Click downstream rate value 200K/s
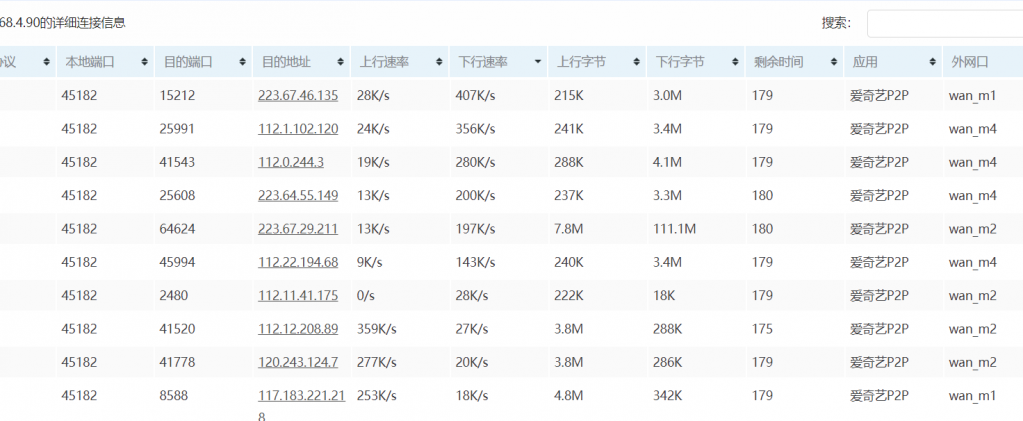Image resolution: width=1023 pixels, height=421 pixels. tap(476, 195)
